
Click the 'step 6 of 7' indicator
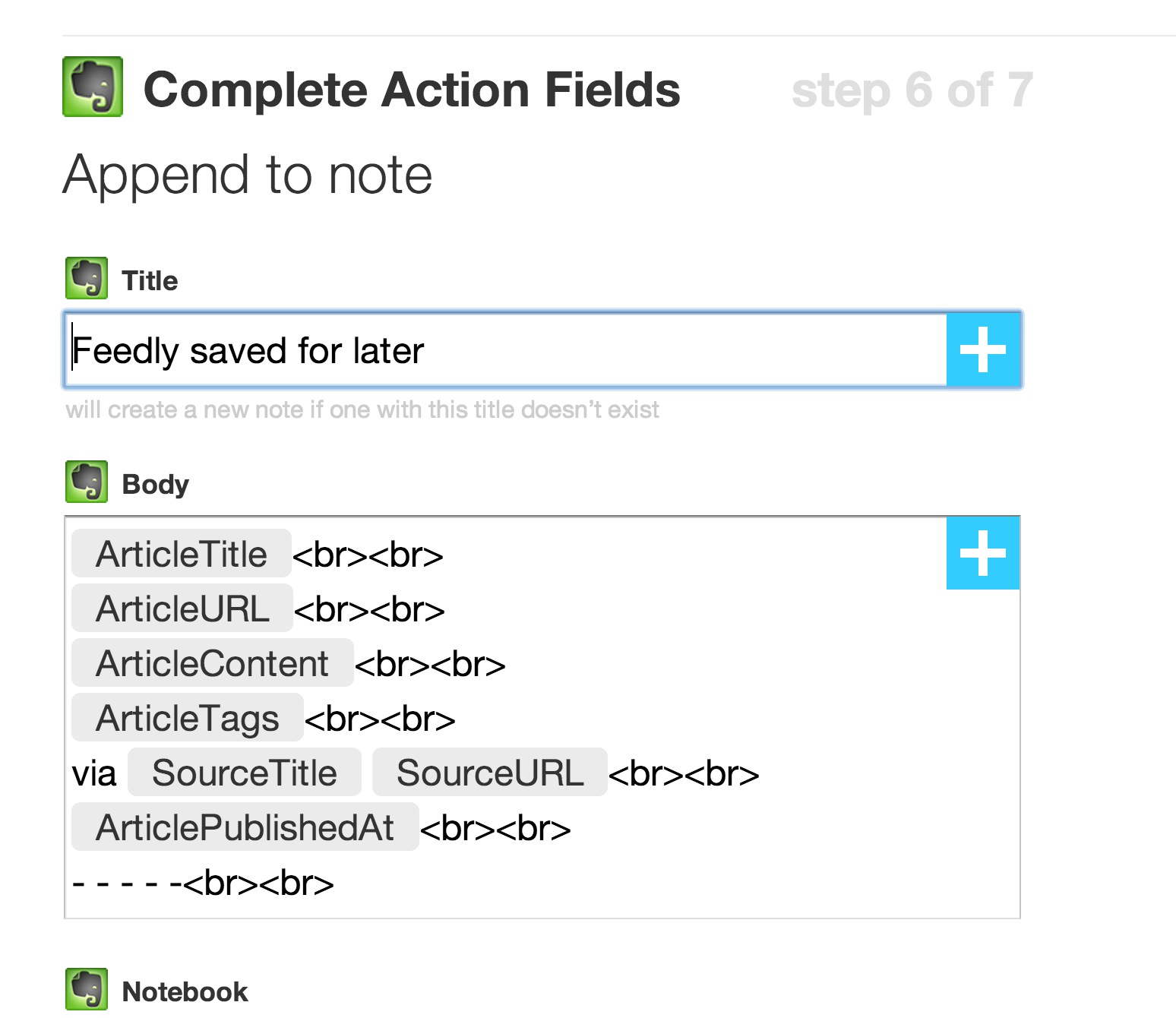(912, 90)
